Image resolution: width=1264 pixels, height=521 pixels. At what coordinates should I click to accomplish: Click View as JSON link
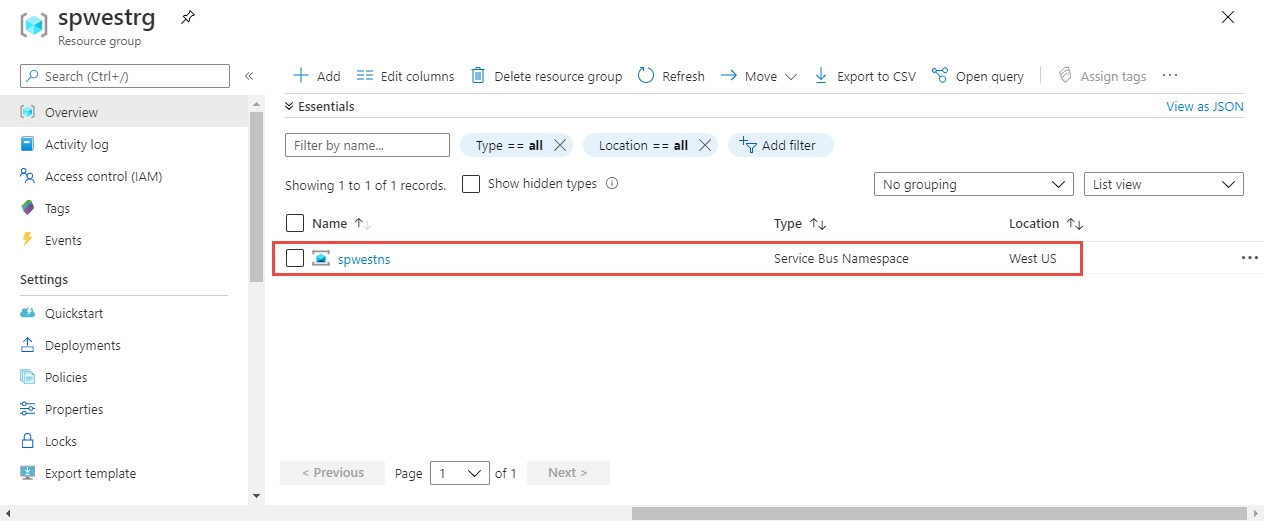click(x=1205, y=106)
